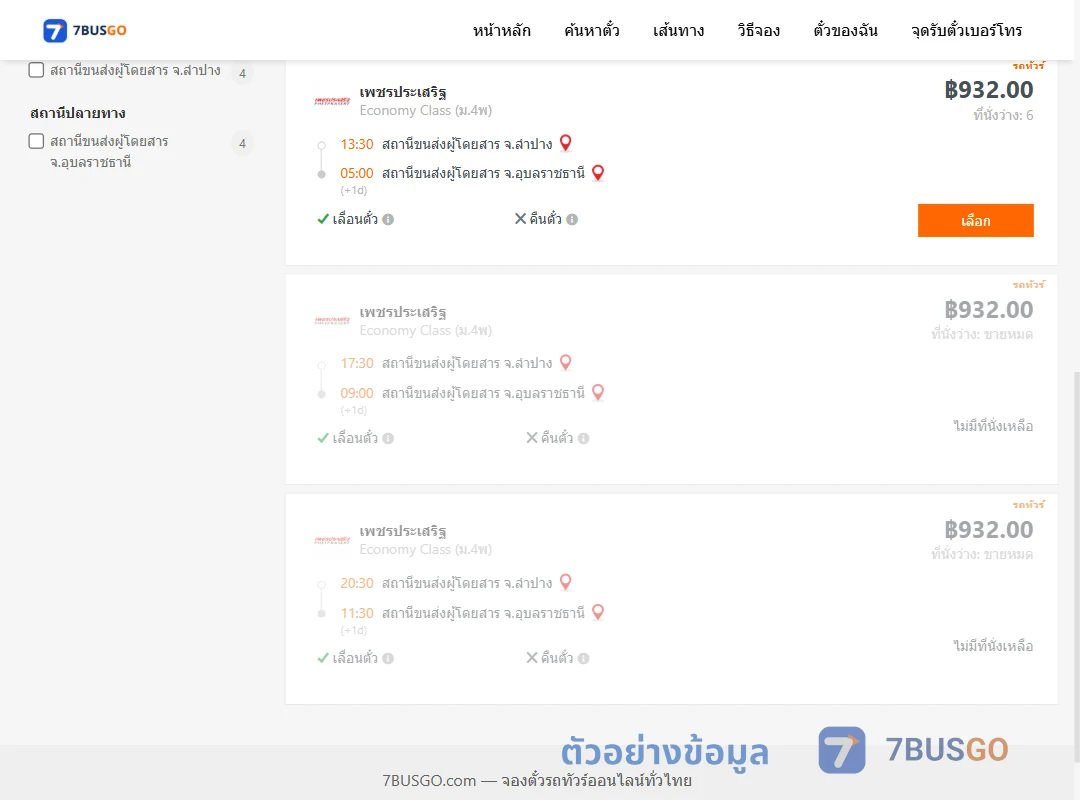Click info icon beside คืนตั๋ว on 17:30 trip

583,439
